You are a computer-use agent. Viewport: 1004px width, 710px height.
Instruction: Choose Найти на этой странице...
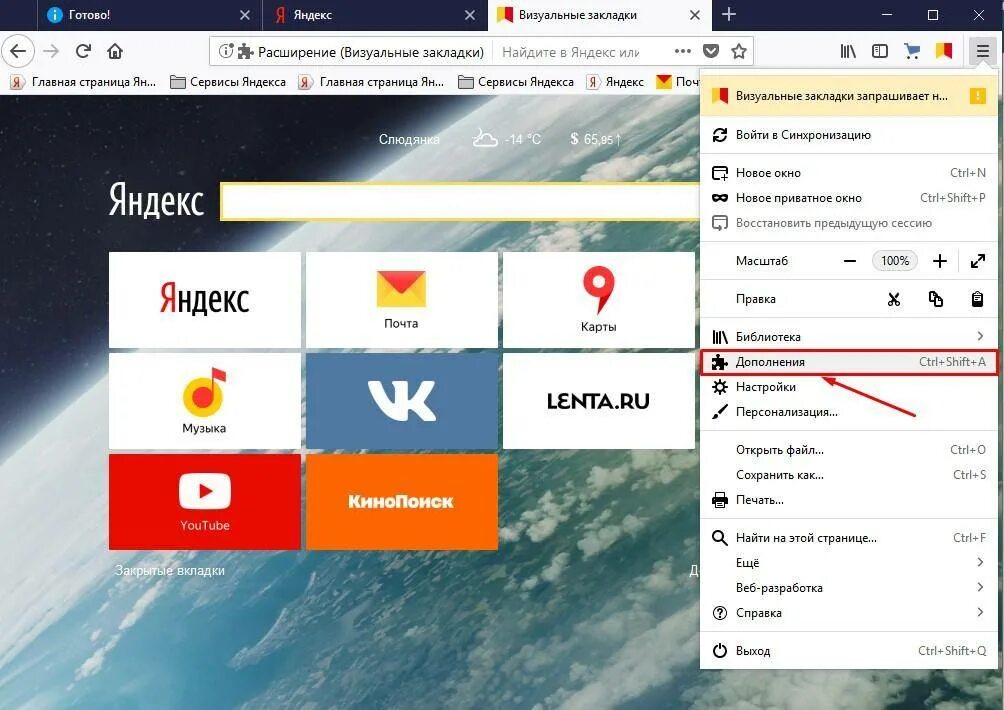click(849, 538)
